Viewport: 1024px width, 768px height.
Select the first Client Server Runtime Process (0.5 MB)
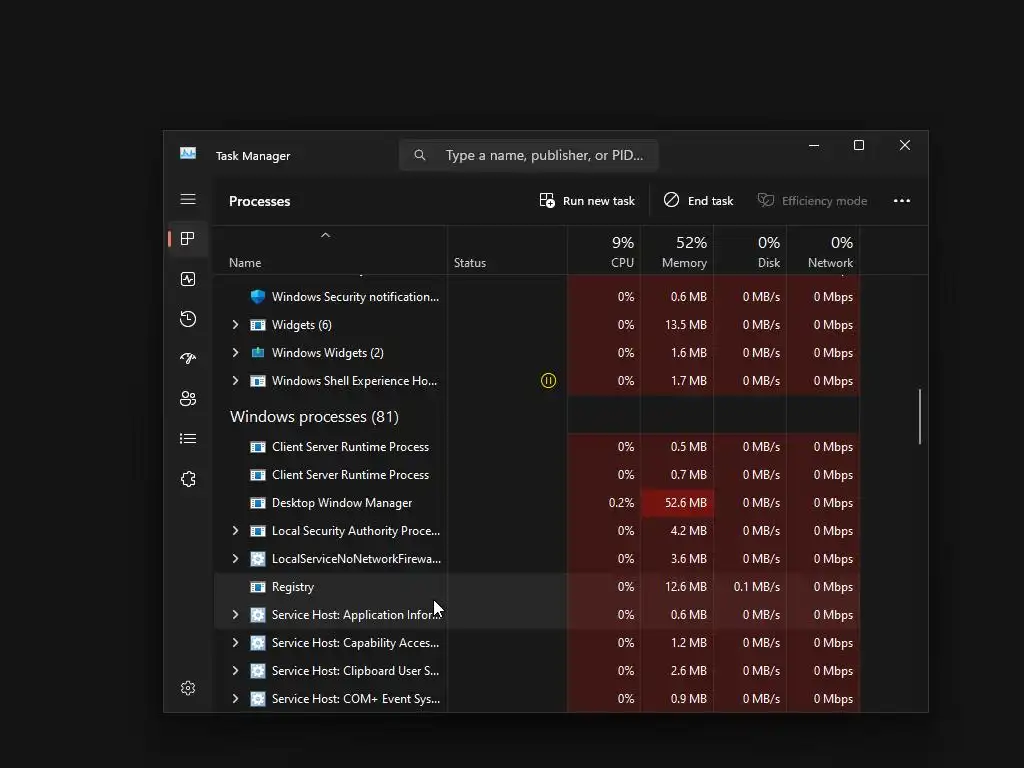(537, 447)
